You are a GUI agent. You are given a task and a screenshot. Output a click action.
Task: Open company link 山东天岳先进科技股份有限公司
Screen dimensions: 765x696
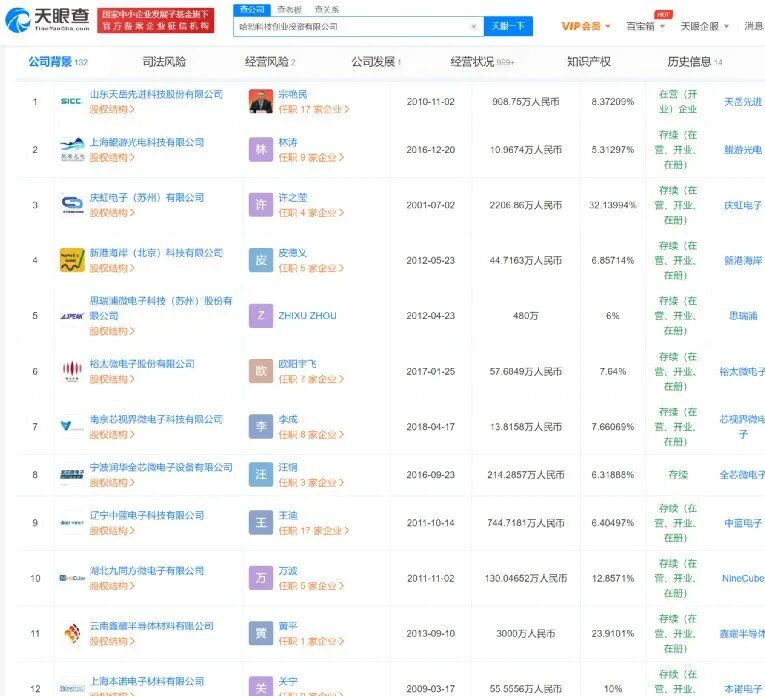tap(156, 95)
